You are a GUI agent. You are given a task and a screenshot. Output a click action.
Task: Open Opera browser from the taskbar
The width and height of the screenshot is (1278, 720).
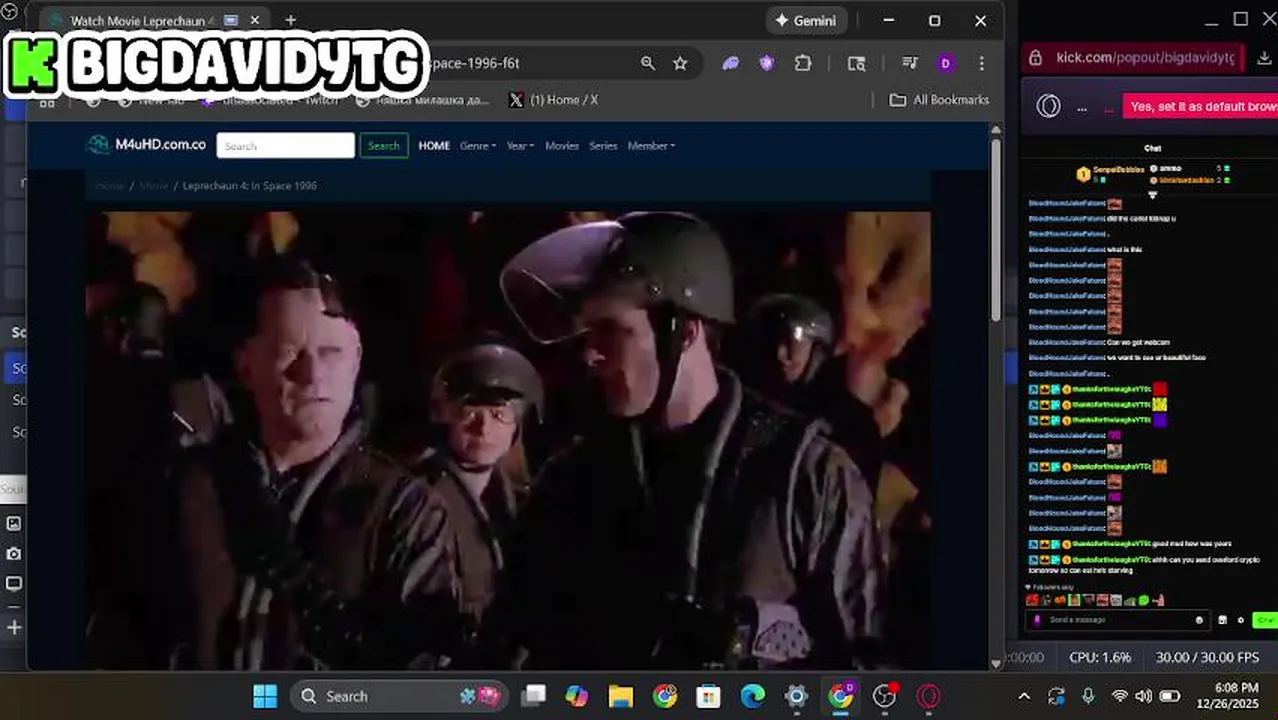point(929,696)
